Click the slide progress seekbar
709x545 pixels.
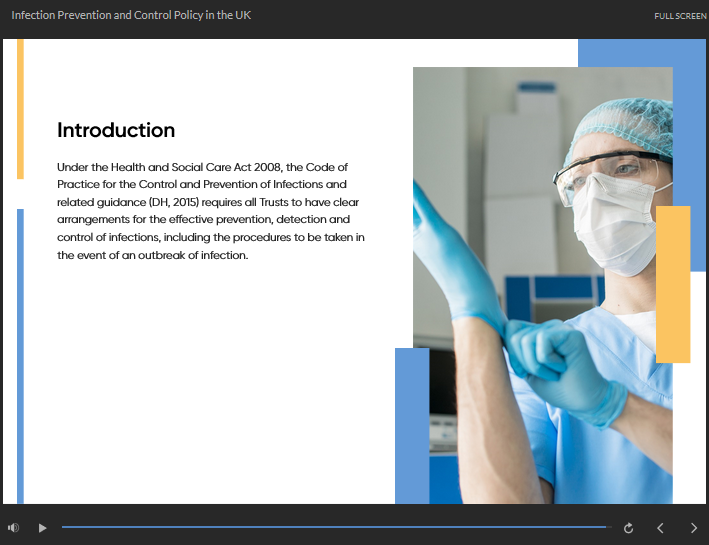coord(337,527)
